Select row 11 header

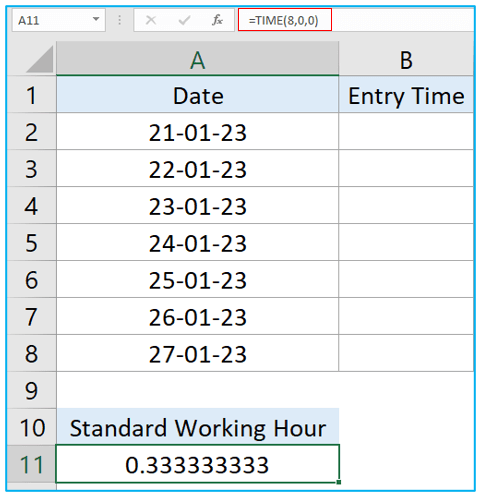click(32, 464)
